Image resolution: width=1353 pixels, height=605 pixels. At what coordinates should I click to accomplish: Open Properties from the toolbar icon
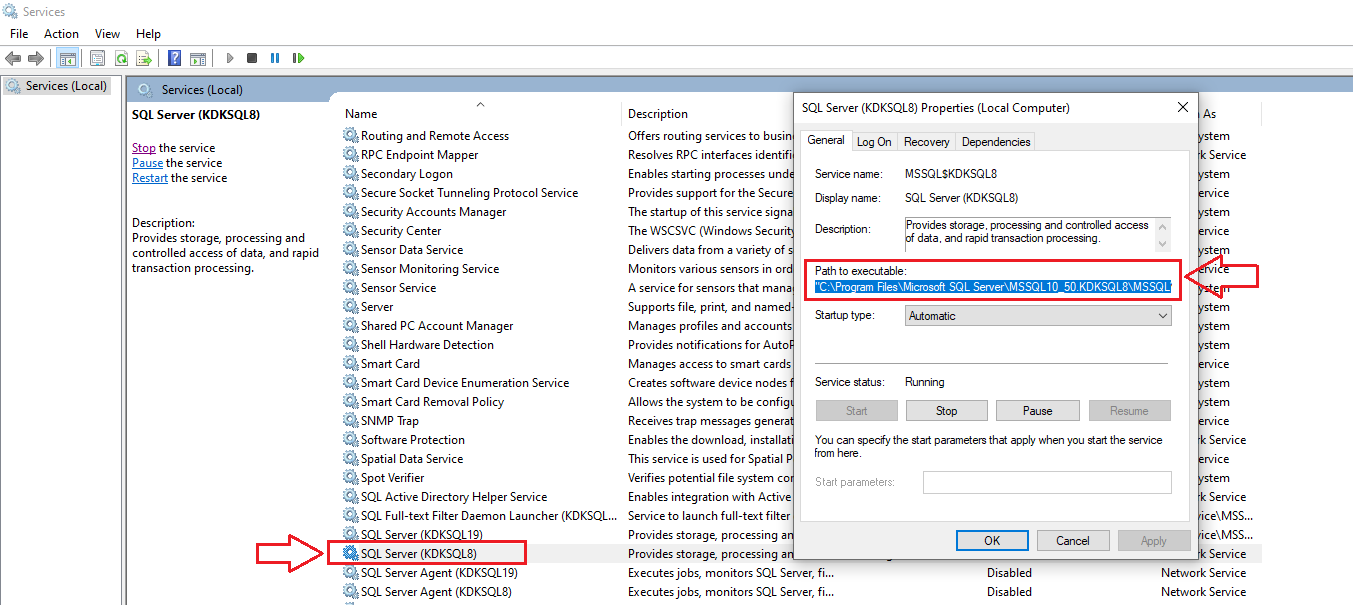pyautogui.click(x=97, y=58)
